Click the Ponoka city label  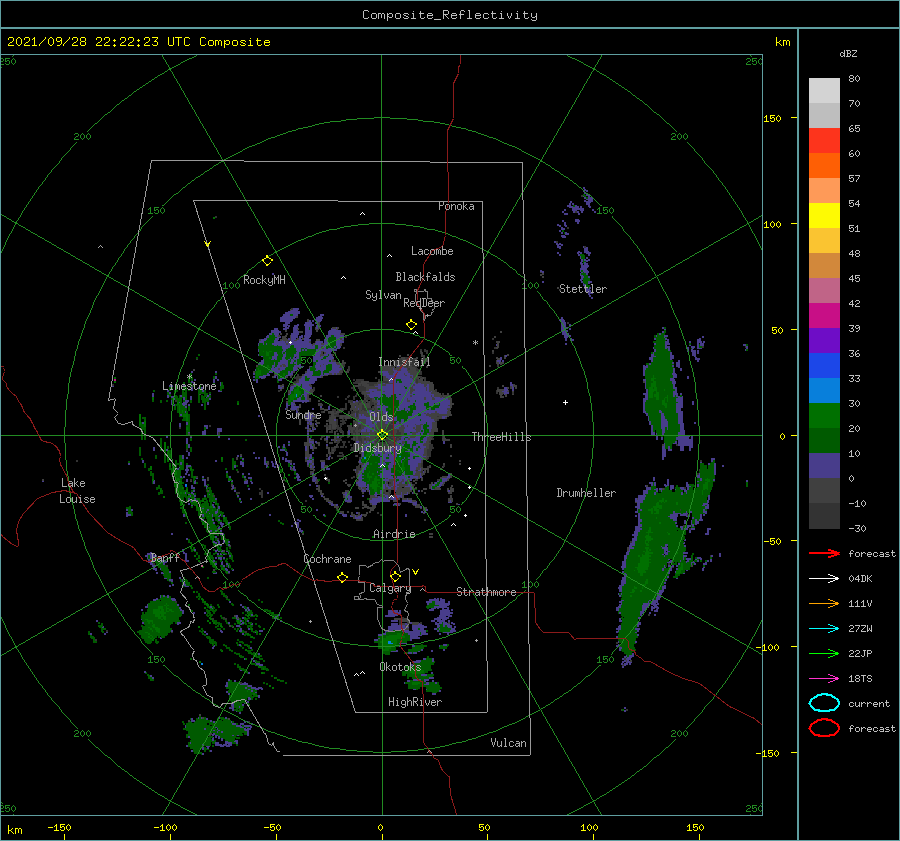click(x=456, y=206)
